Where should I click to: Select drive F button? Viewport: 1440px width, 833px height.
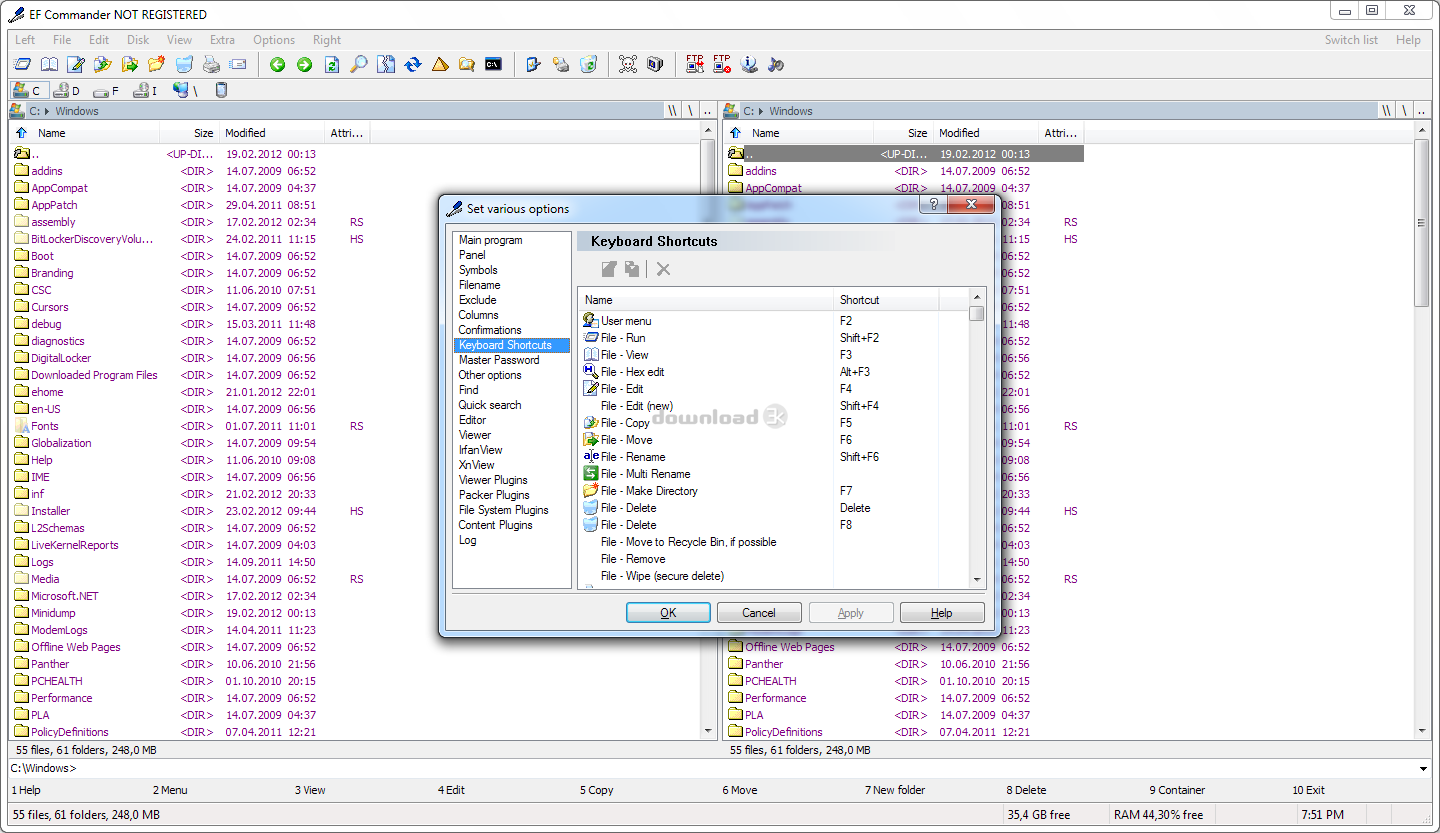click(x=107, y=90)
